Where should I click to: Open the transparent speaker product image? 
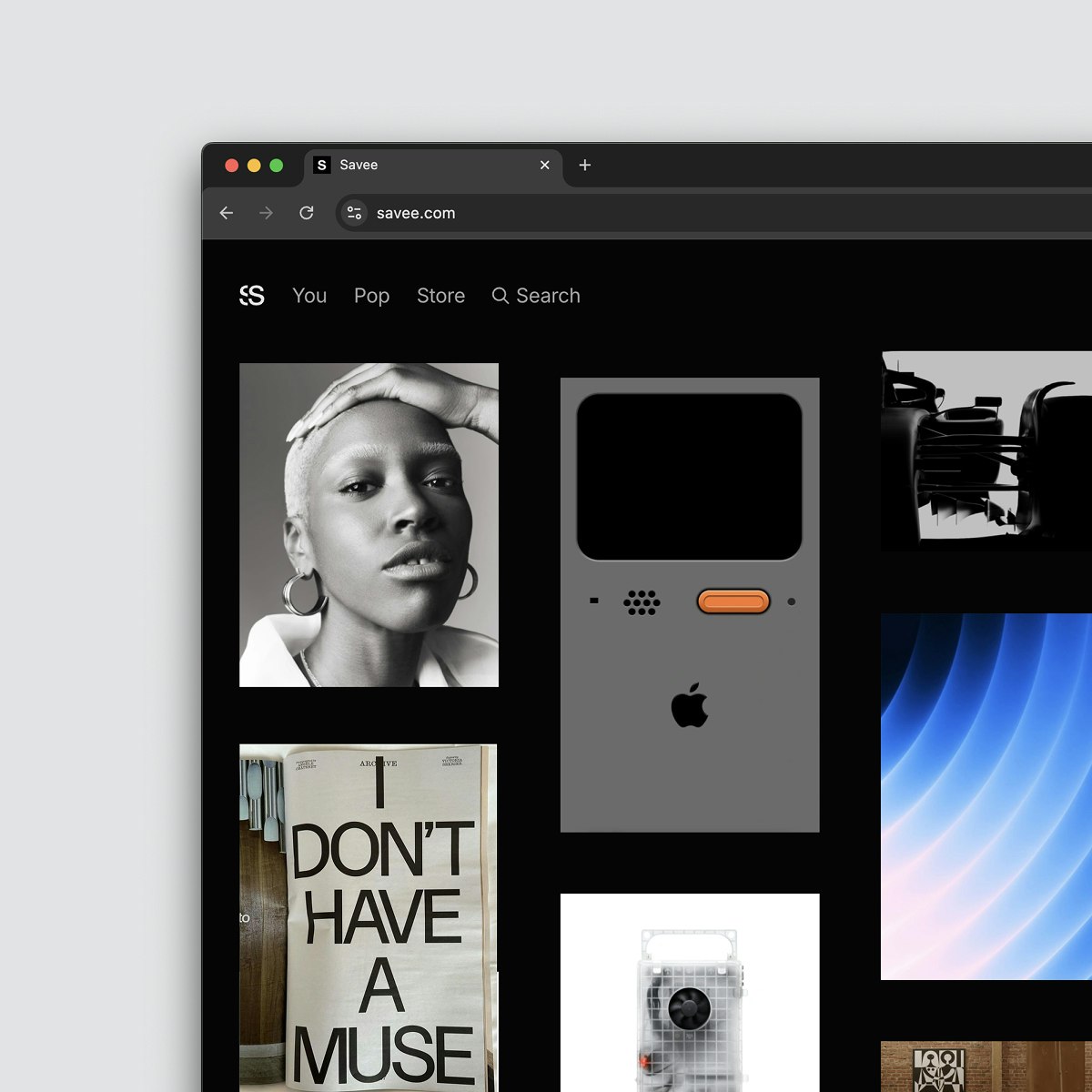[x=690, y=993]
